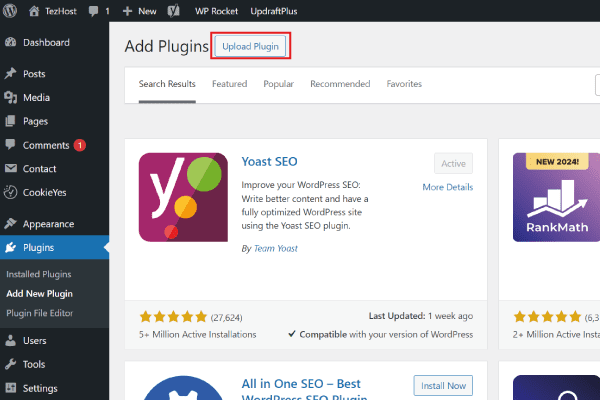
Task: Open All in One SEO logo thumbnail
Action: [183, 388]
